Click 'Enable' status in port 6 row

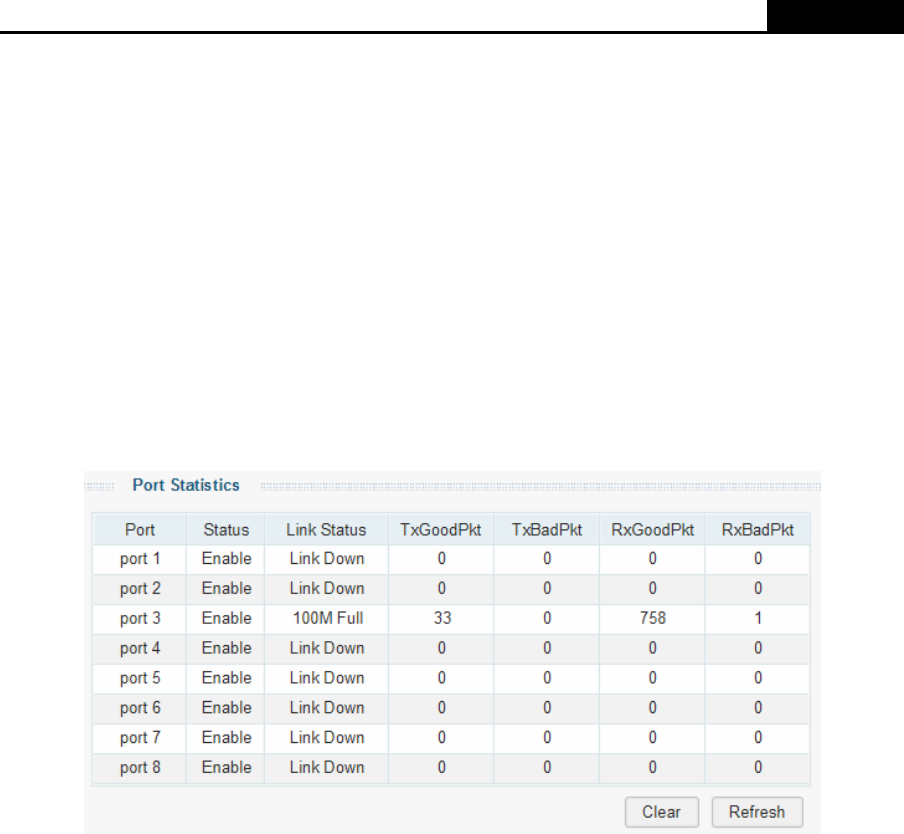[x=226, y=708]
